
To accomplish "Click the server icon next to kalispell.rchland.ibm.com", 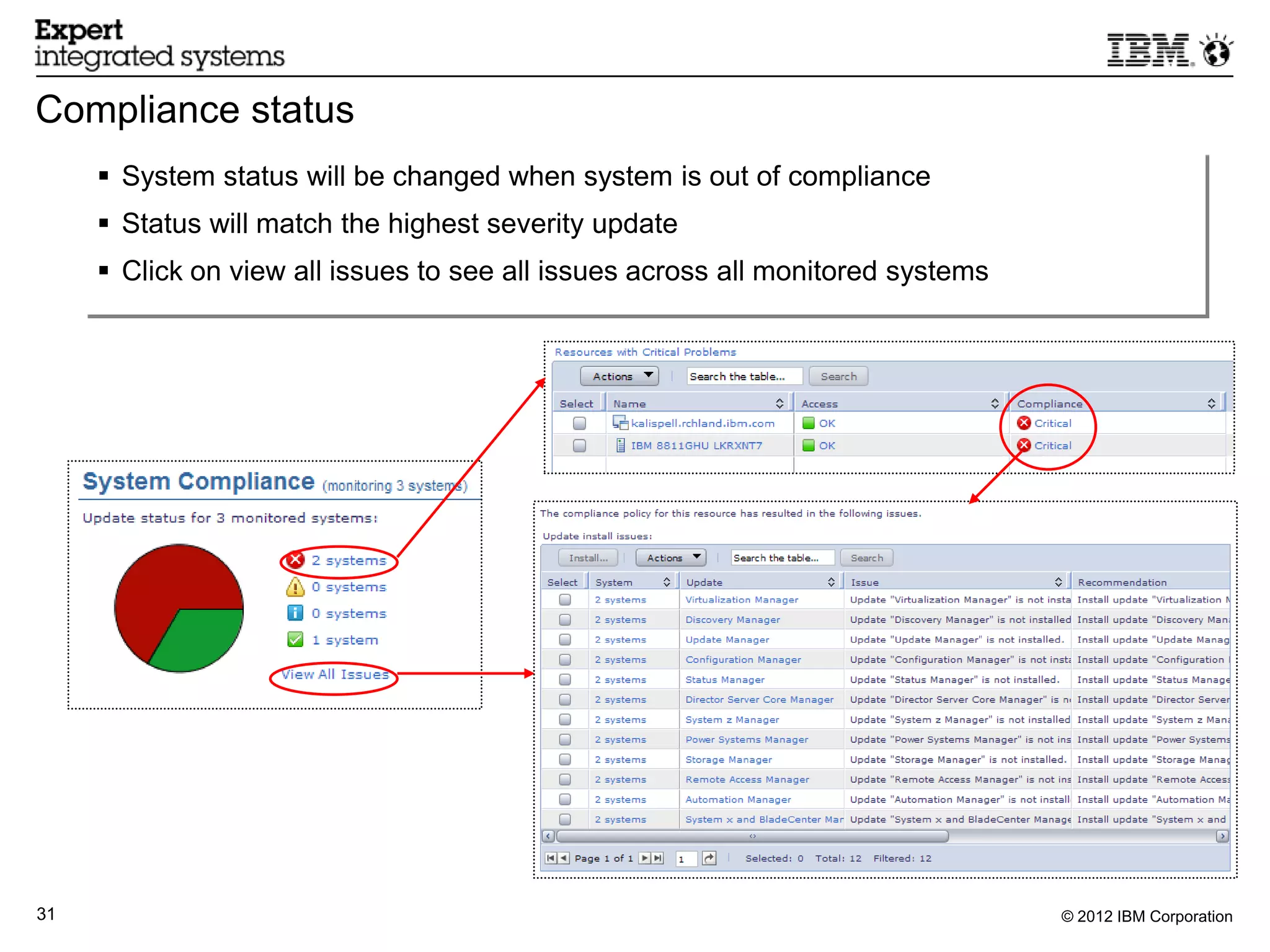I will pyautogui.click(x=620, y=423).
